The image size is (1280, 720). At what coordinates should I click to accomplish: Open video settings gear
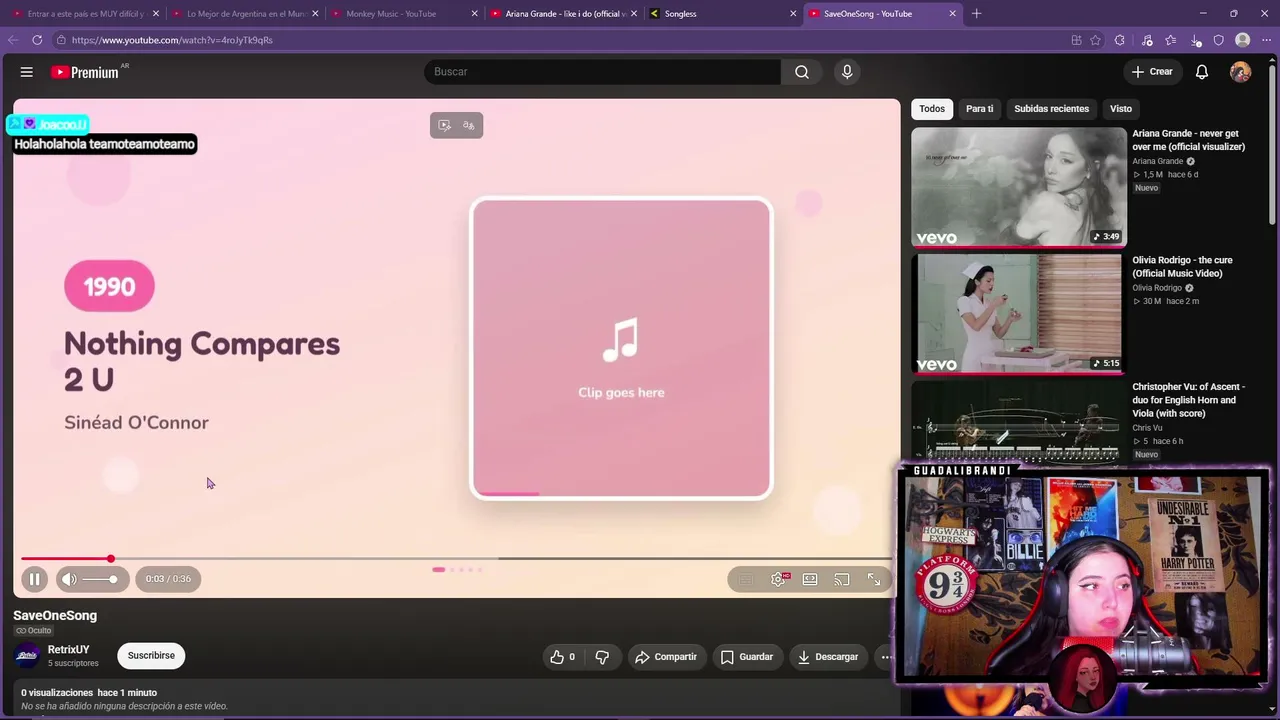coord(778,579)
